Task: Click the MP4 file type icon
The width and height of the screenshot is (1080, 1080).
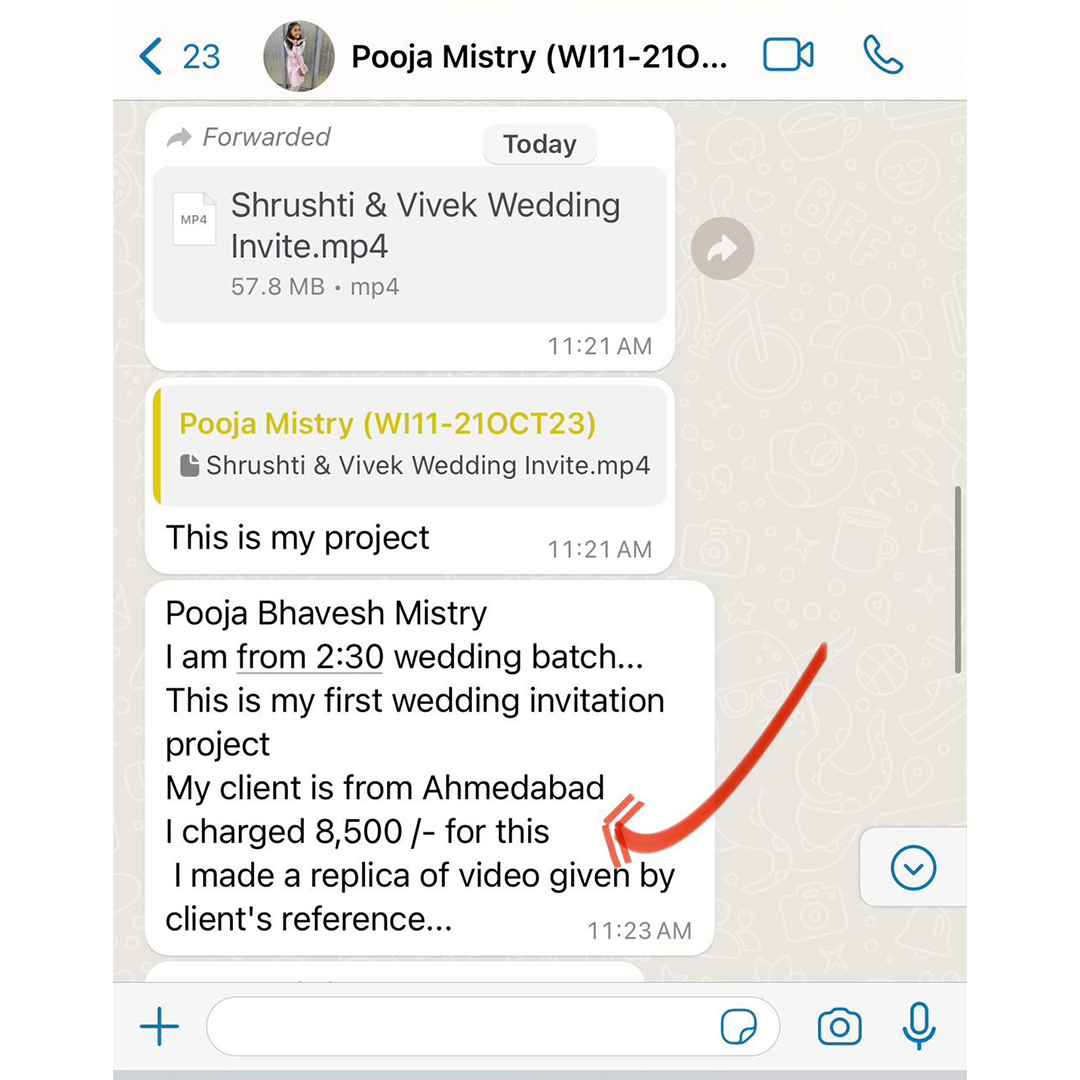Action: pyautogui.click(x=194, y=218)
